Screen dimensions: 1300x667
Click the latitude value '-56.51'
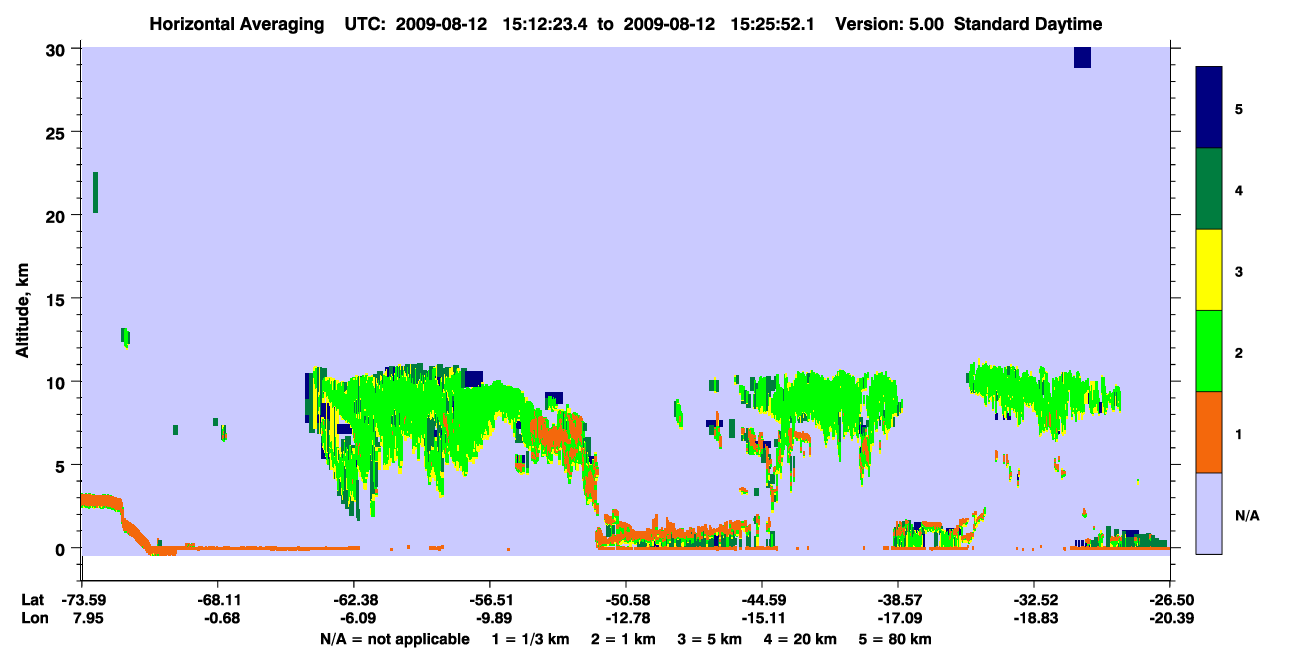pyautogui.click(x=490, y=600)
